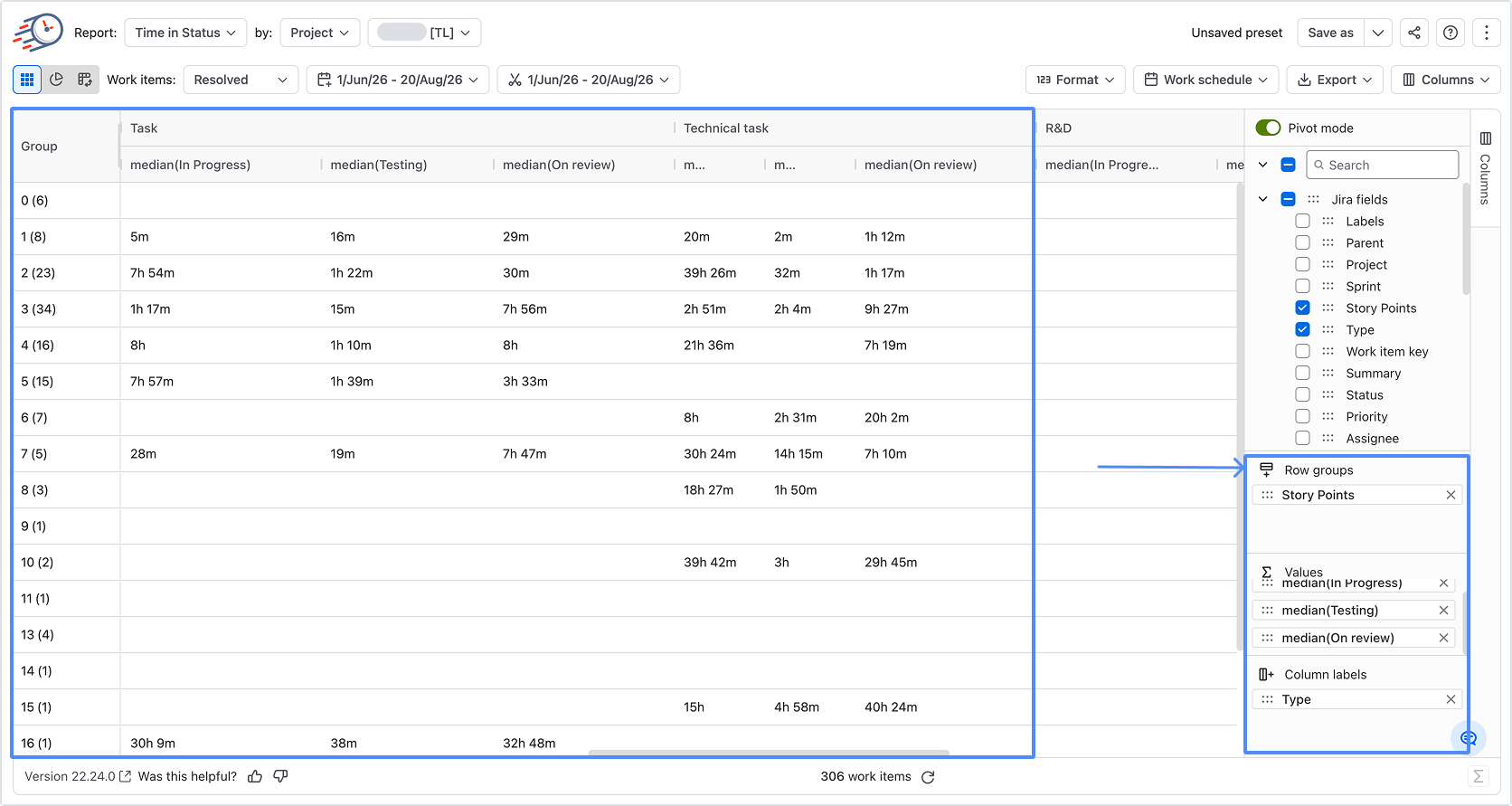Image resolution: width=1512 pixels, height=806 pixels.
Task: Open the Work schedule dropdown
Action: coord(1206,80)
